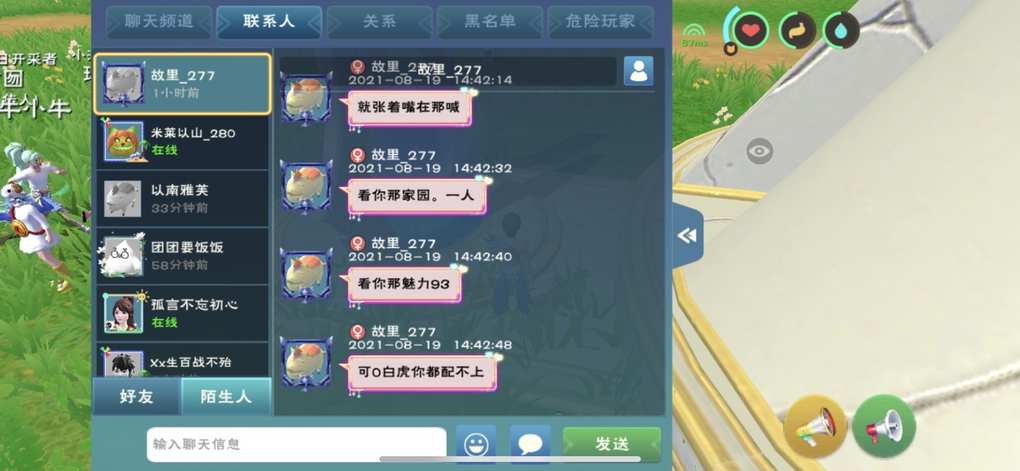Open the colorful megaphone broadcast button
This screenshot has width=1020, height=471.
tap(815, 427)
